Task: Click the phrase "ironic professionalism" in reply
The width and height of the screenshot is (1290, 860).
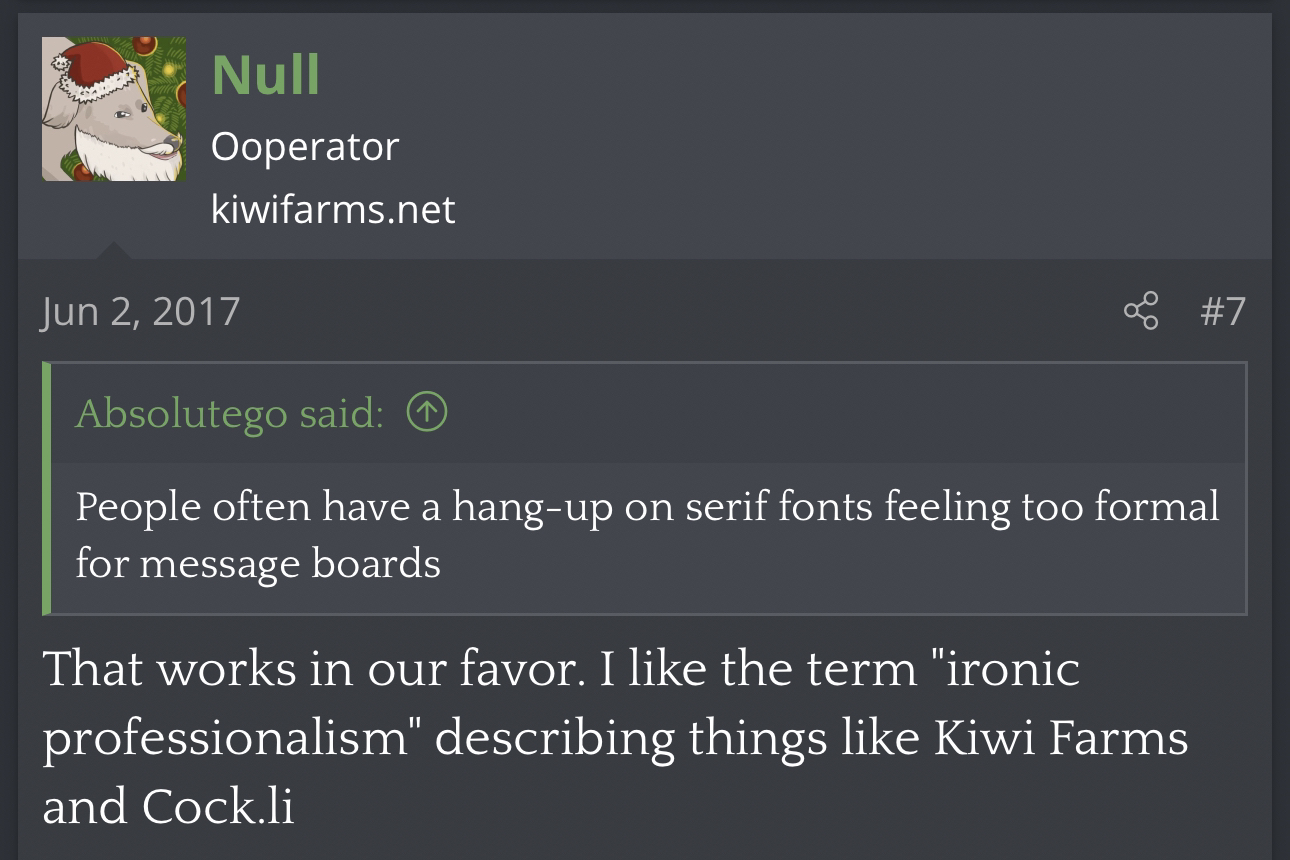Action: click(x=560, y=703)
